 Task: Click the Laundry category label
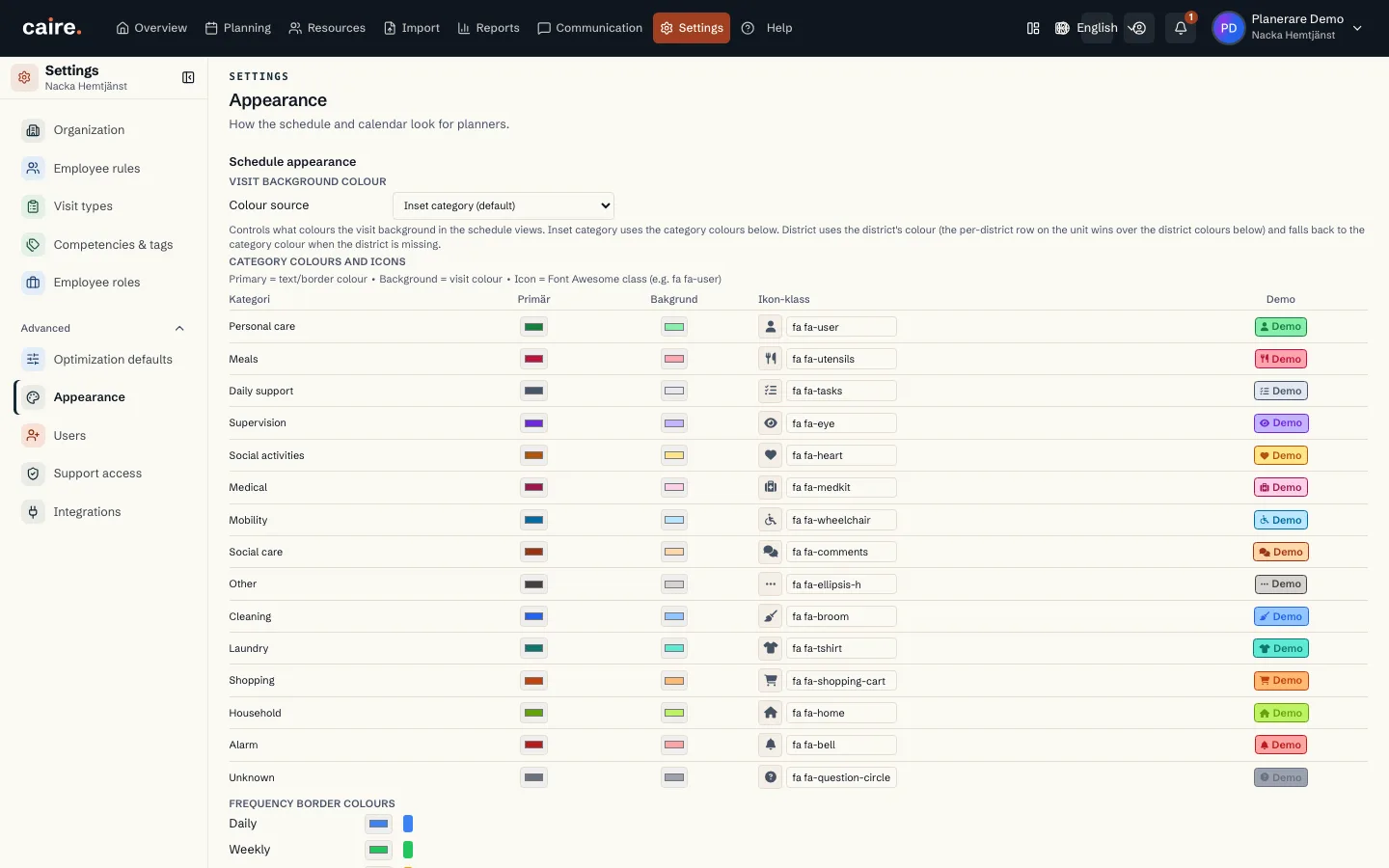[x=249, y=648]
